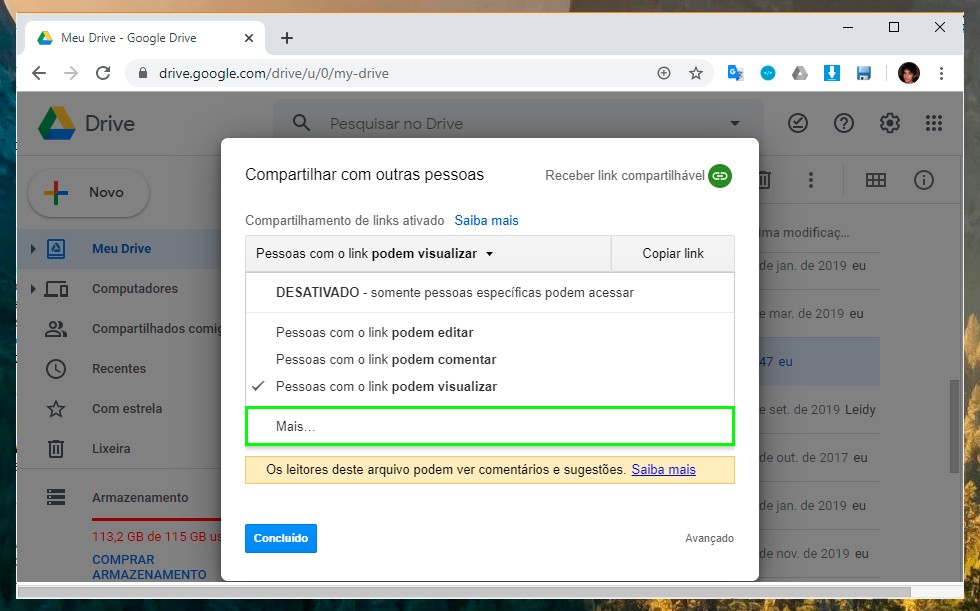Viewport: 980px width, 611px height.
Task: Reload the page
Action: point(103,73)
